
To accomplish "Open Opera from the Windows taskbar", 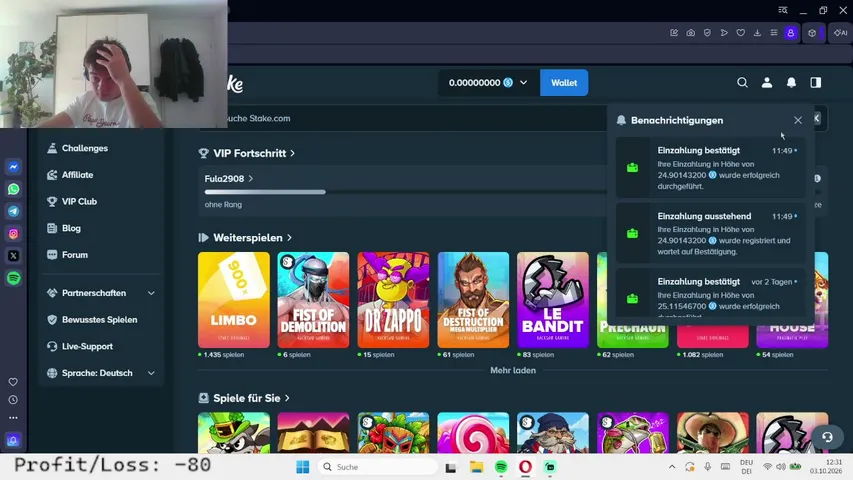I will coord(526,467).
